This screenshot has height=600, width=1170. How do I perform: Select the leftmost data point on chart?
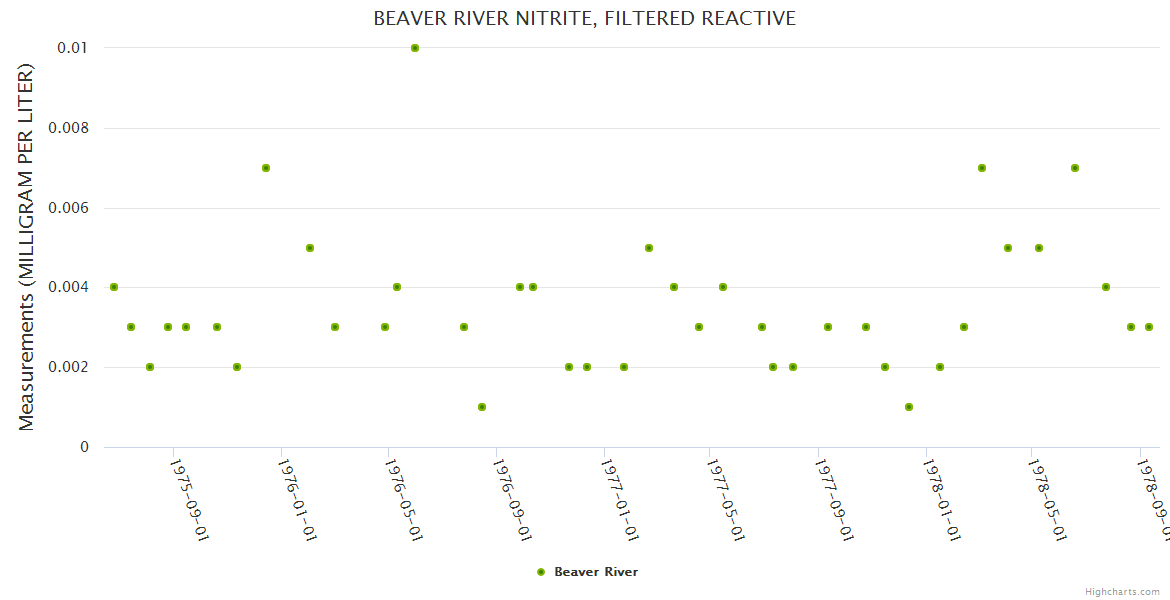coord(114,287)
